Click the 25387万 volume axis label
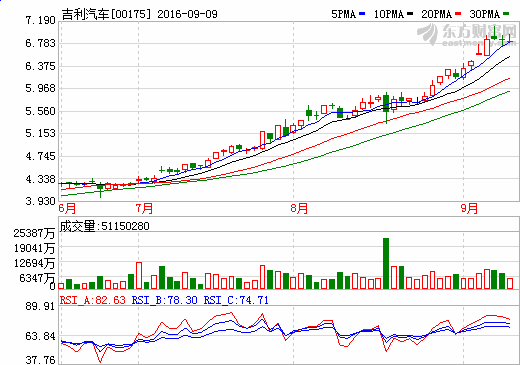Screen dimensions: 520x365 click(x=34, y=233)
